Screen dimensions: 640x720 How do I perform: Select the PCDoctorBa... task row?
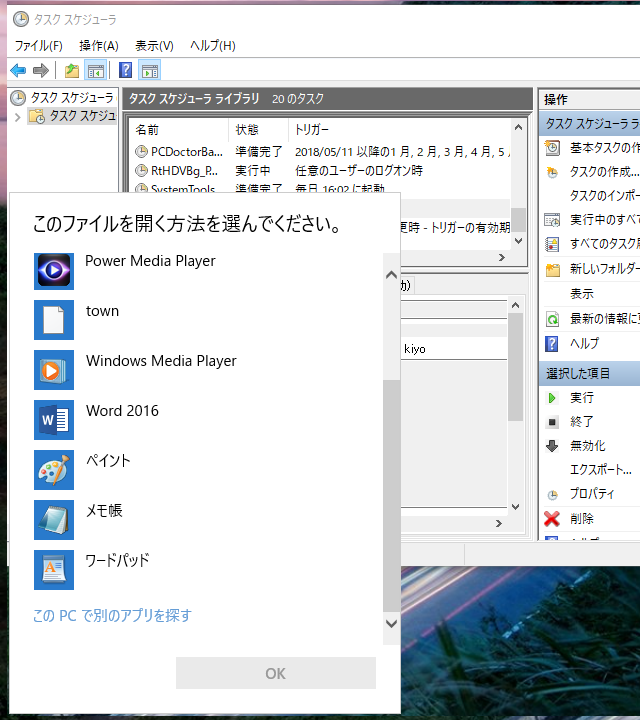coord(320,152)
